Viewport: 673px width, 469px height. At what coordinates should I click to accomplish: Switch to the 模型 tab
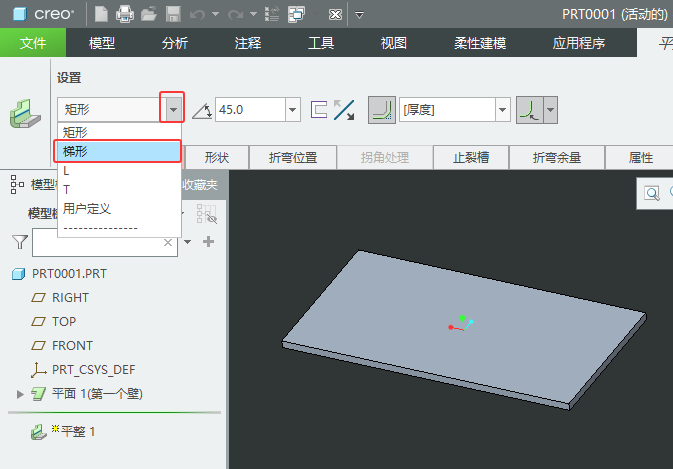click(102, 43)
